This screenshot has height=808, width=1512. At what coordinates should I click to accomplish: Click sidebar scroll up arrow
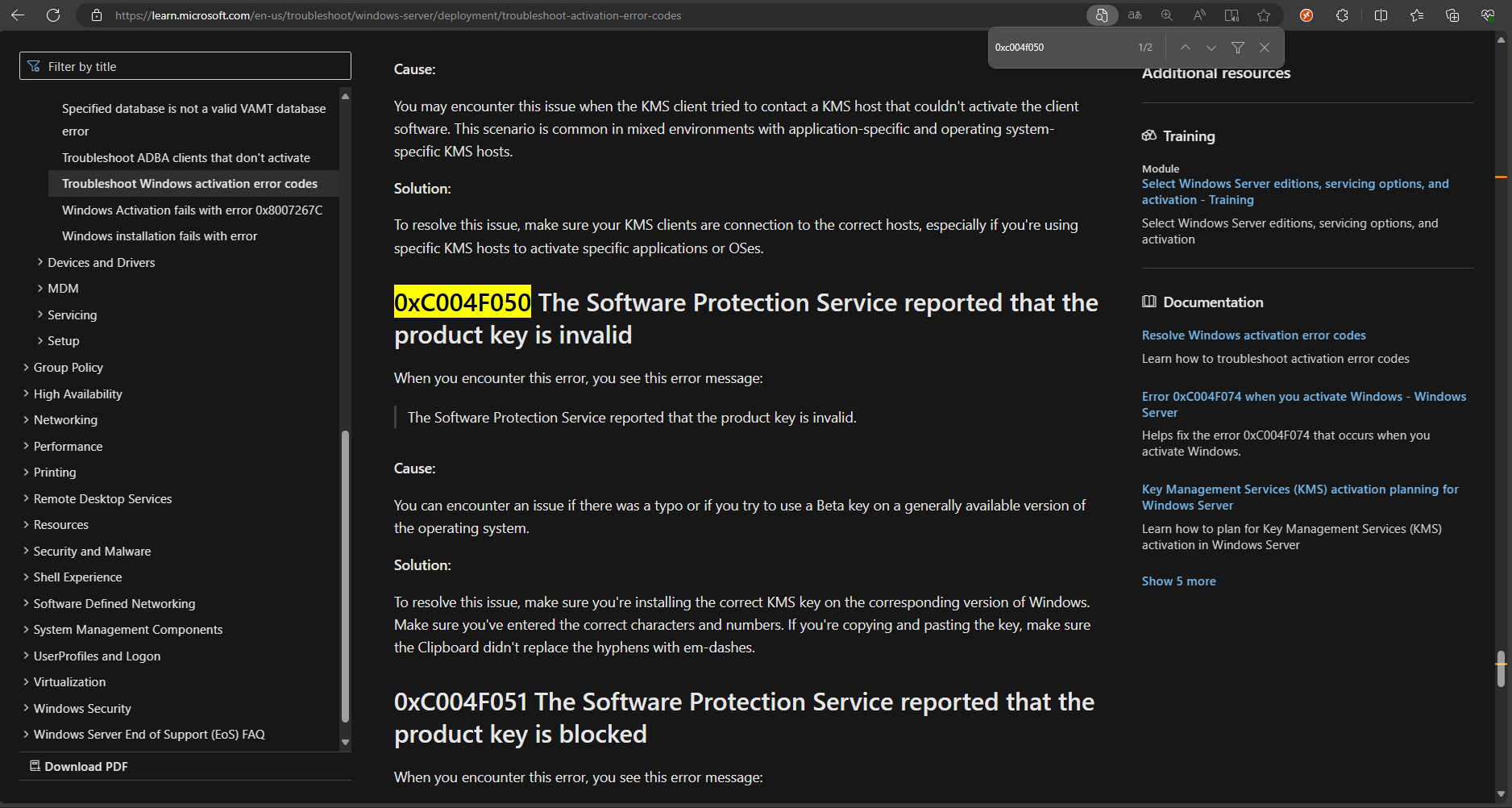coord(345,96)
